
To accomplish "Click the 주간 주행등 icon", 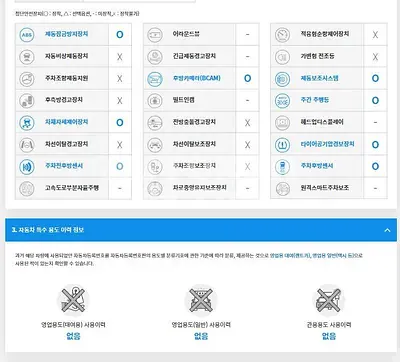I will coord(282,101).
